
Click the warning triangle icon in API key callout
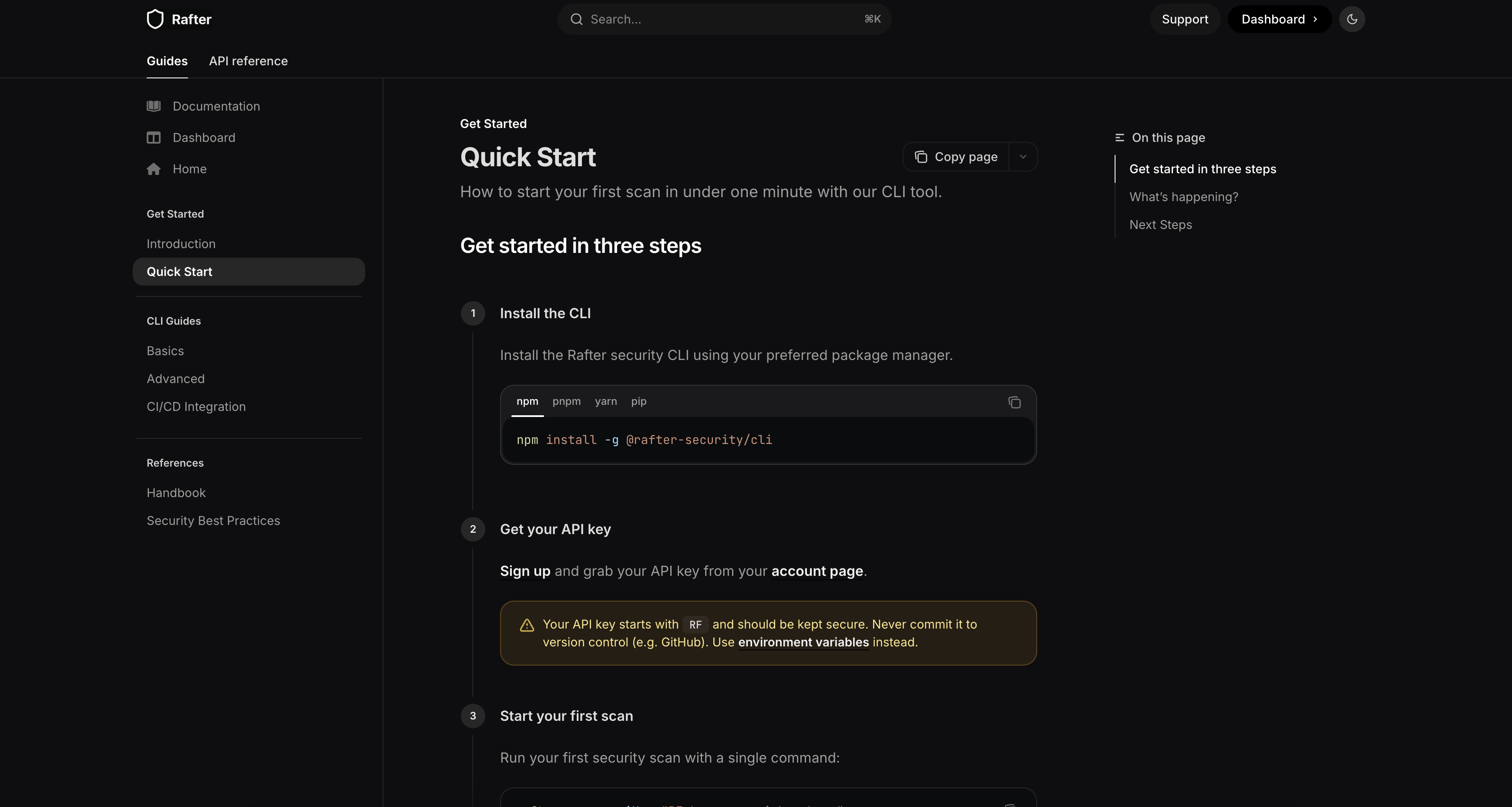pyautogui.click(x=527, y=625)
